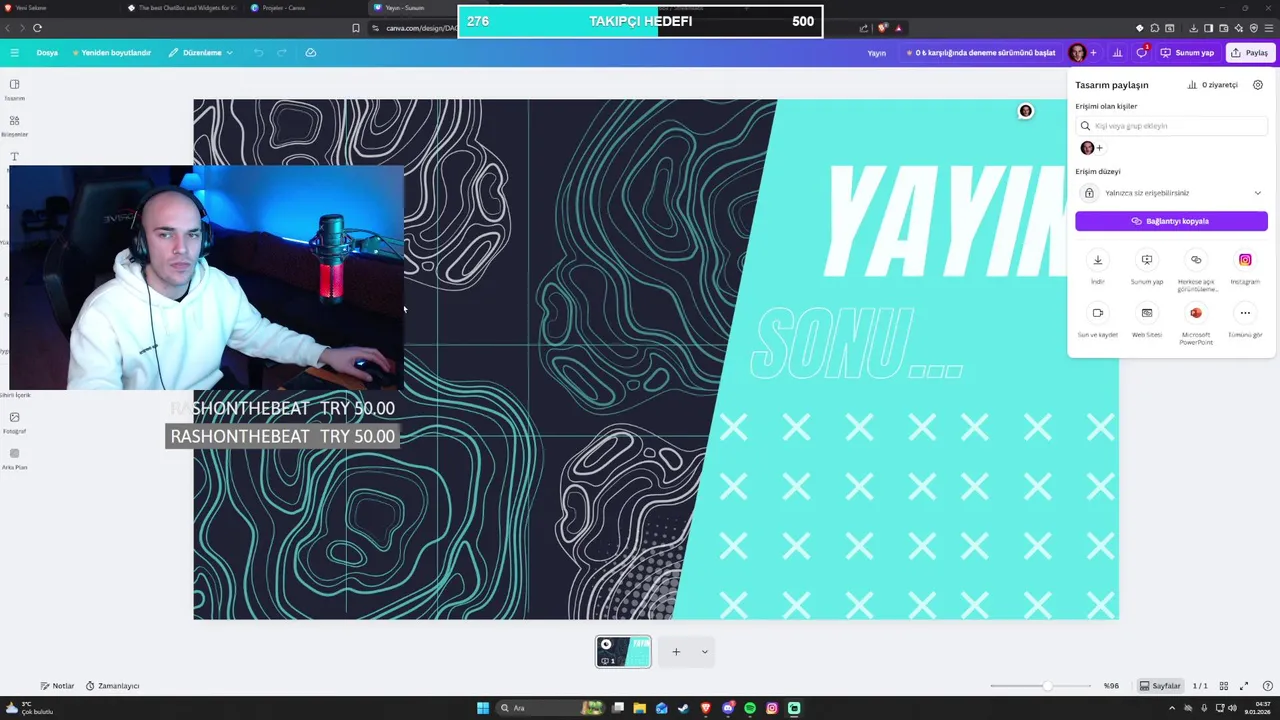Open the visitors count 0 ziyaretçi

click(1213, 85)
